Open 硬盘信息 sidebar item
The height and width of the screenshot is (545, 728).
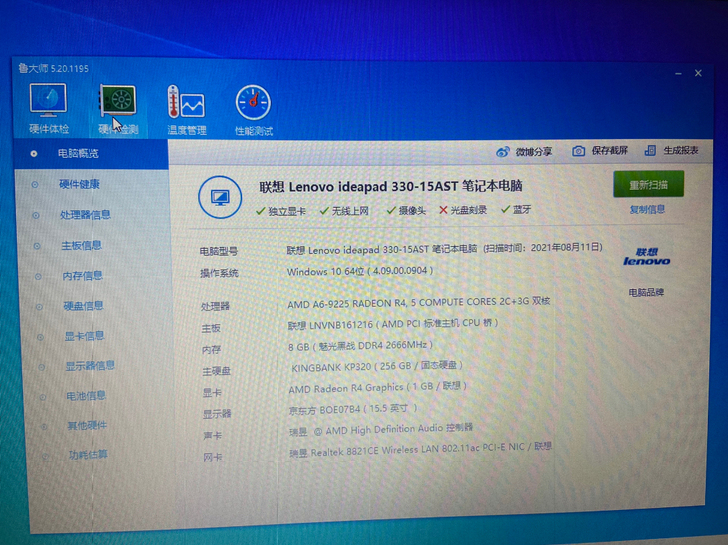pos(84,306)
